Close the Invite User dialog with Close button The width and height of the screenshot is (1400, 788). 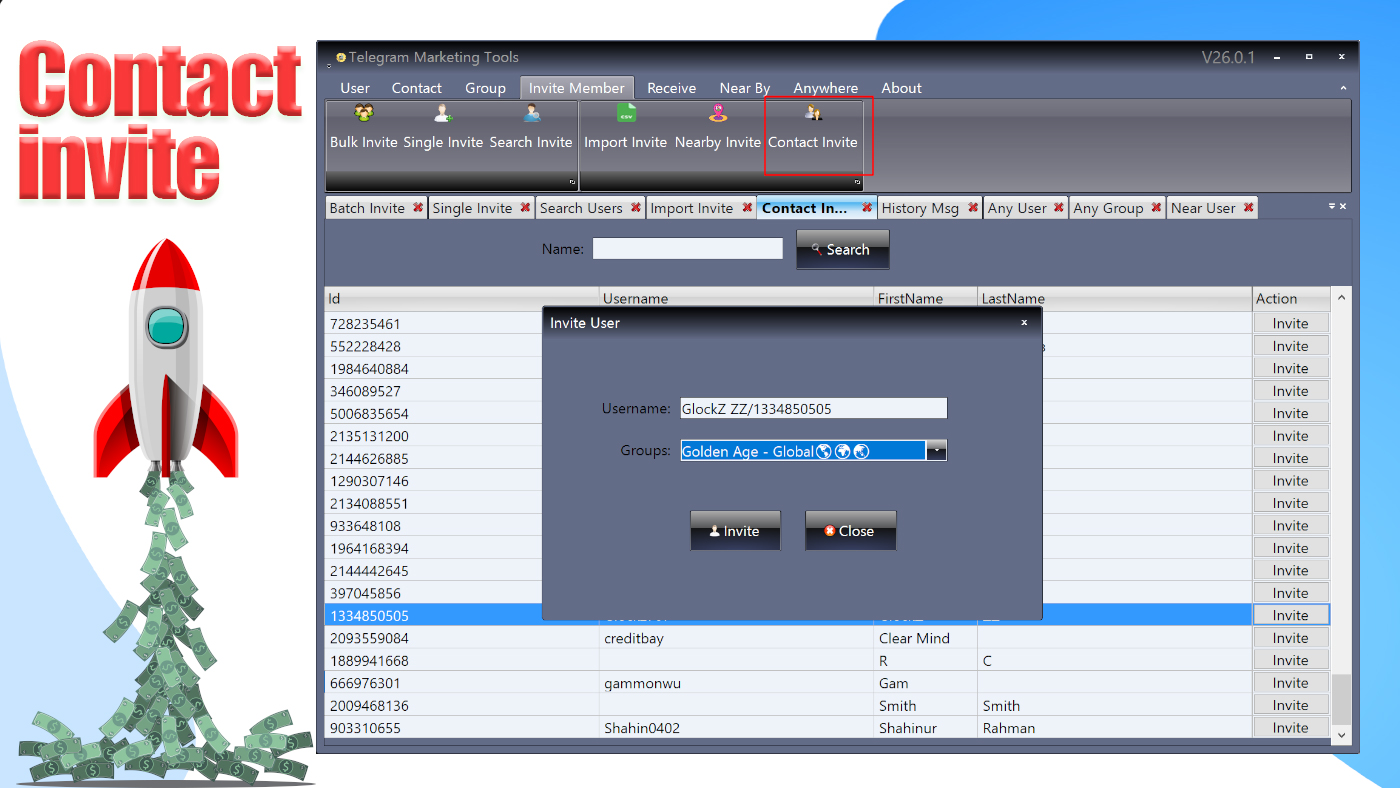[850, 531]
